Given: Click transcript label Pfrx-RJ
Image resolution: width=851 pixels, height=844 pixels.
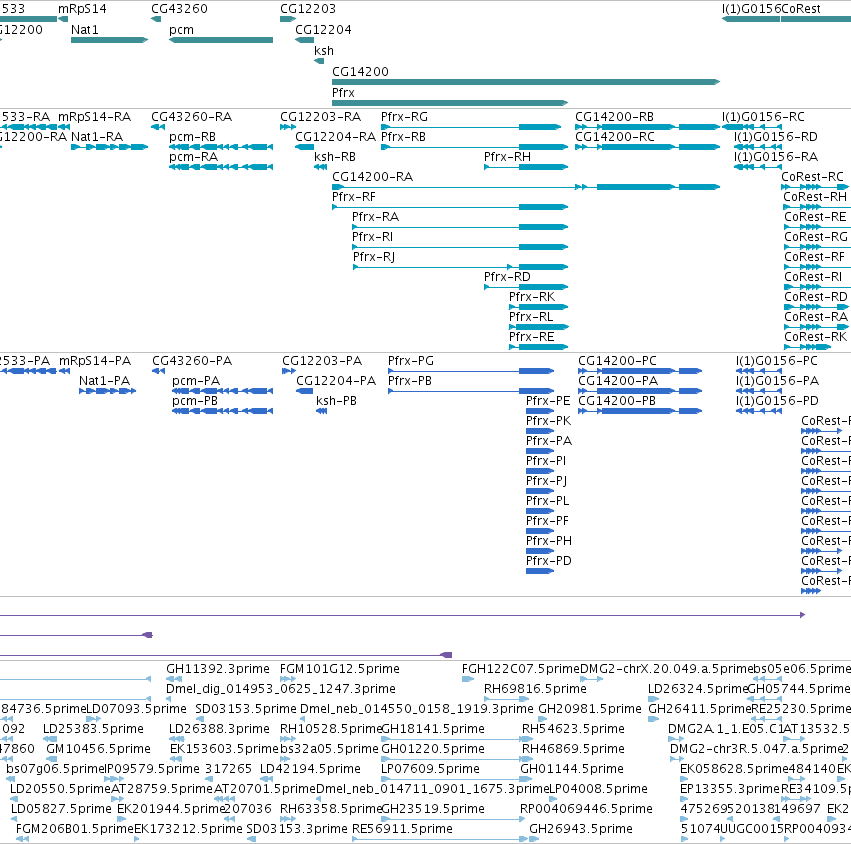Looking at the screenshot, I should pos(374,257).
